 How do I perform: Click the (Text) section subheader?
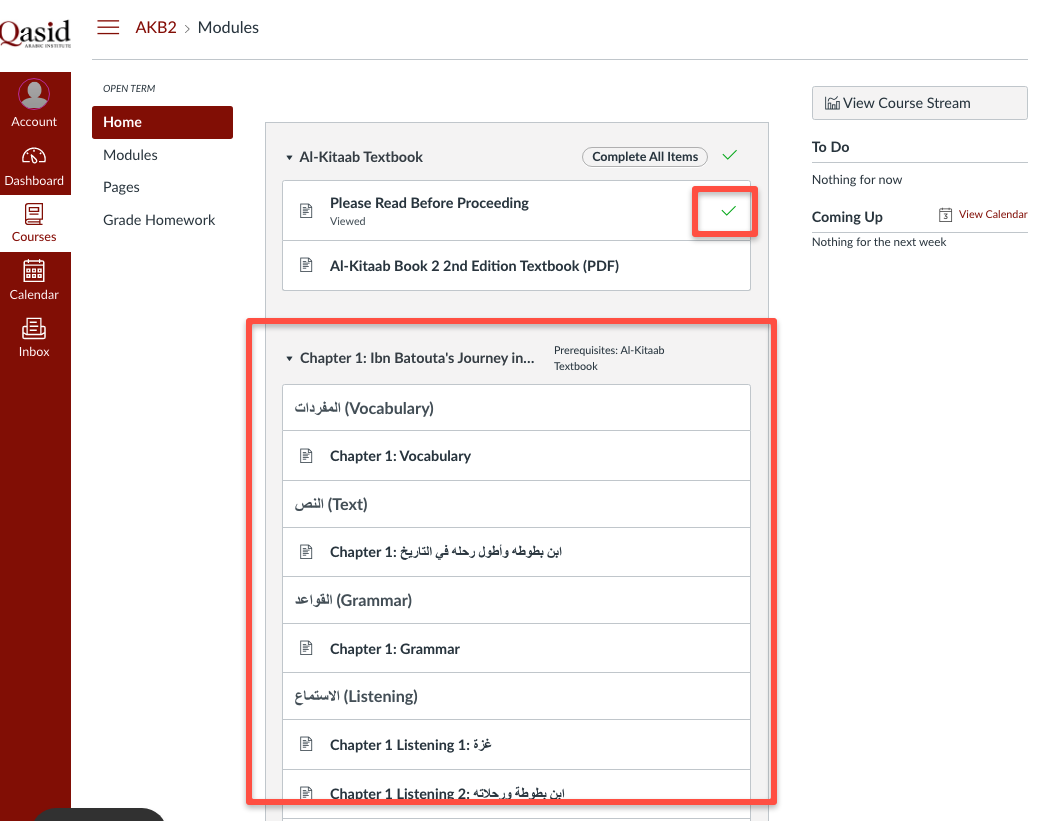[331, 504]
